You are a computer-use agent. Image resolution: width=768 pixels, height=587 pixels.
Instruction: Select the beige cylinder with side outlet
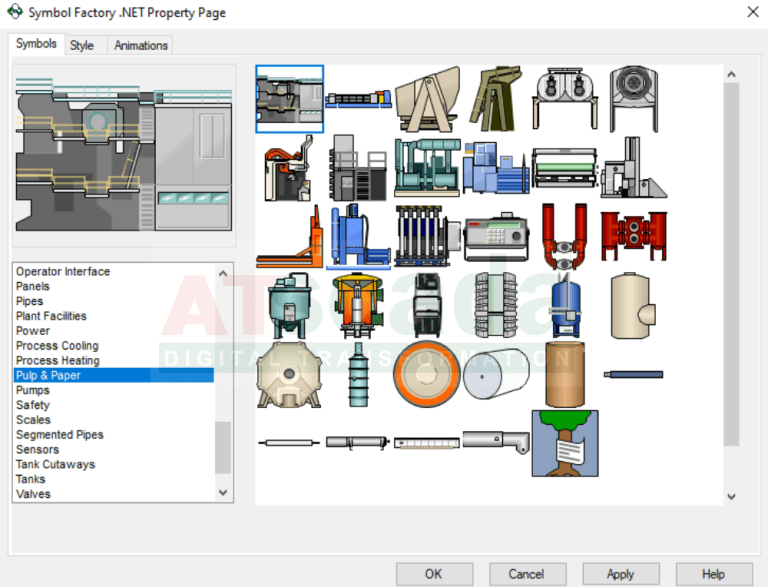pyautogui.click(x=633, y=306)
